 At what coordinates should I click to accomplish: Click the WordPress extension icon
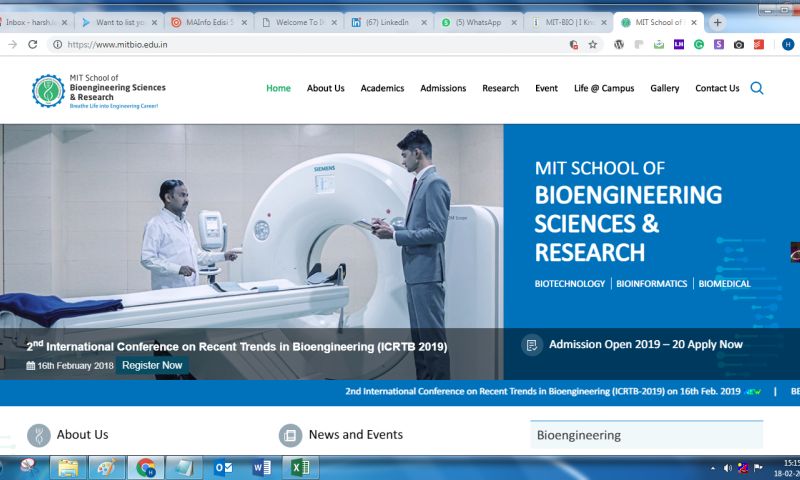tap(619, 45)
